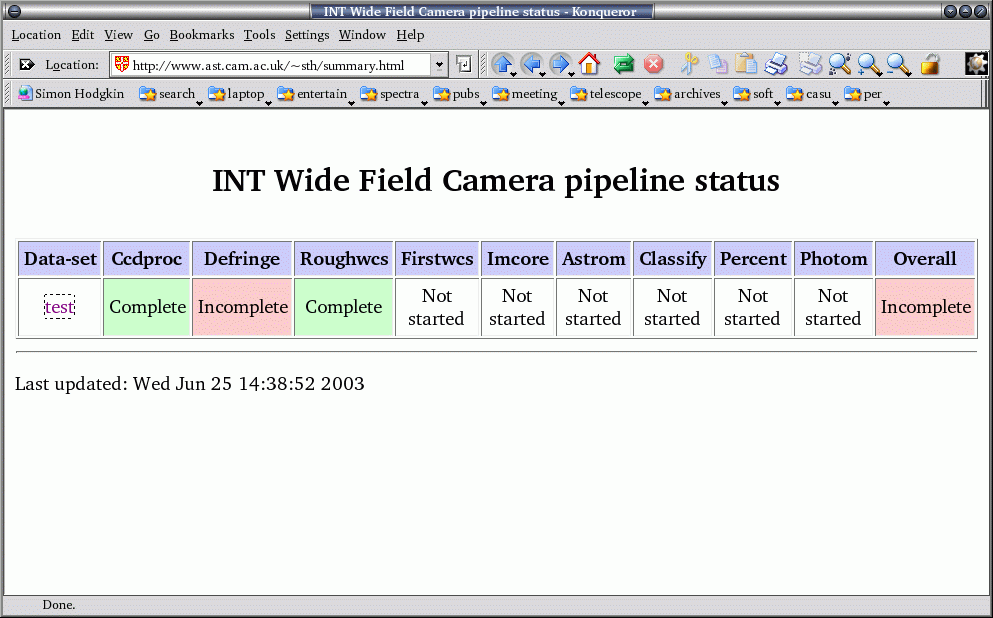Open the test data-set link
Screen dimensions: 993x618
coord(59,307)
